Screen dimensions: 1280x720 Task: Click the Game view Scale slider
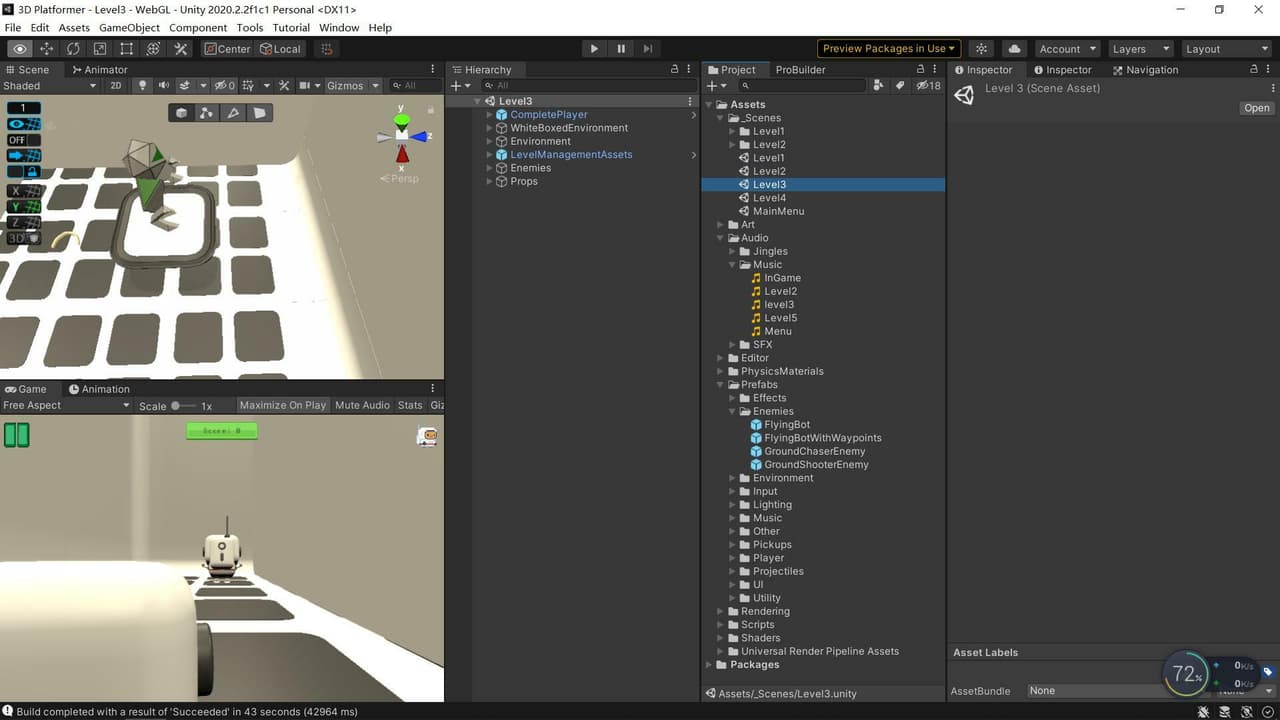(184, 406)
